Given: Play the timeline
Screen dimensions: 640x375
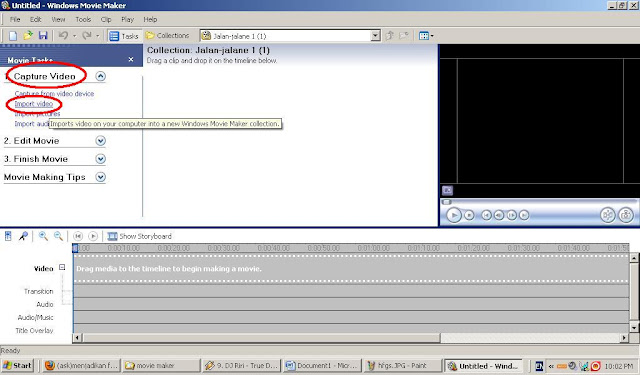Looking at the screenshot, I should click(93, 236).
